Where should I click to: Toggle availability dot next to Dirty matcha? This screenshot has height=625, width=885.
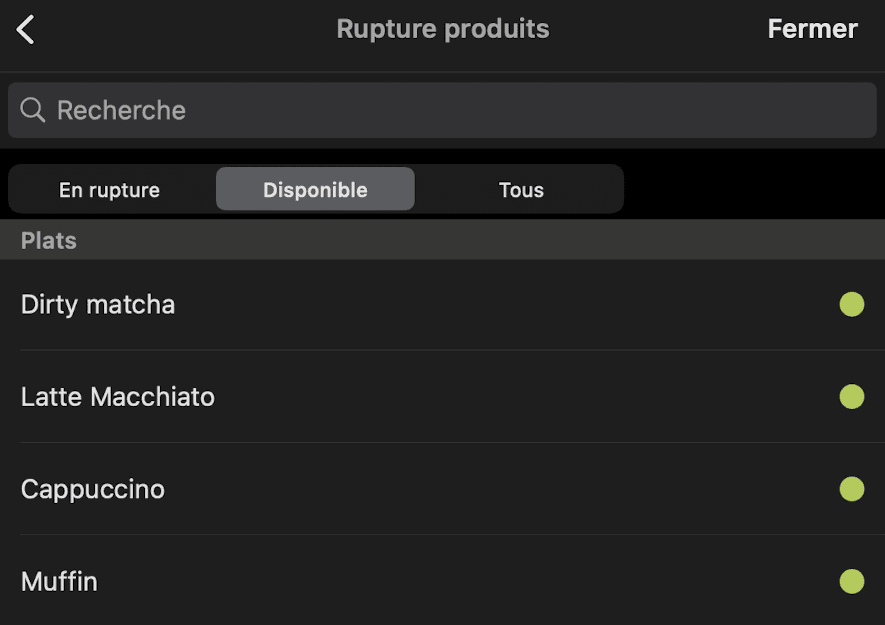(x=852, y=304)
